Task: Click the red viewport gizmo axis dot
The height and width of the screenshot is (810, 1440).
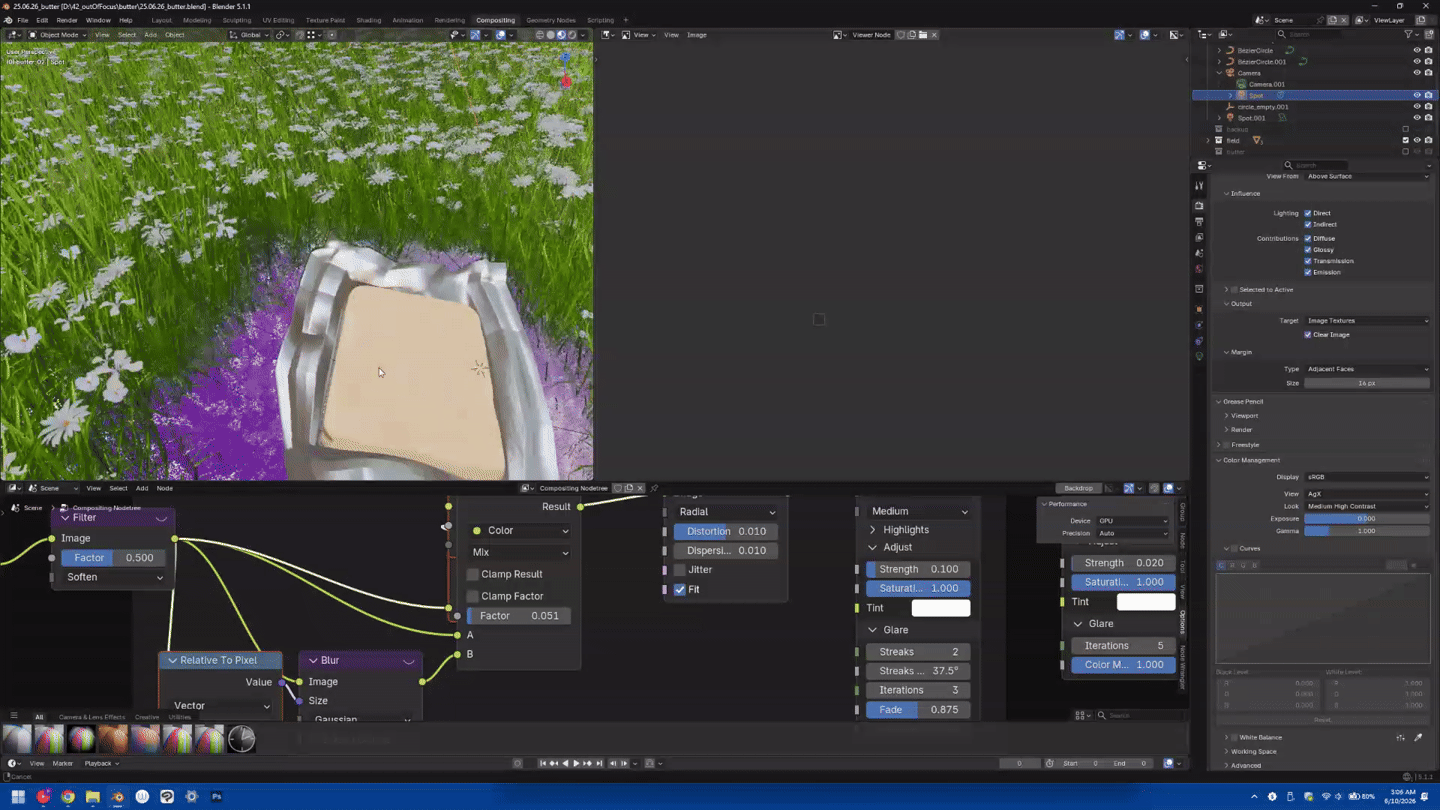Action: [x=566, y=82]
